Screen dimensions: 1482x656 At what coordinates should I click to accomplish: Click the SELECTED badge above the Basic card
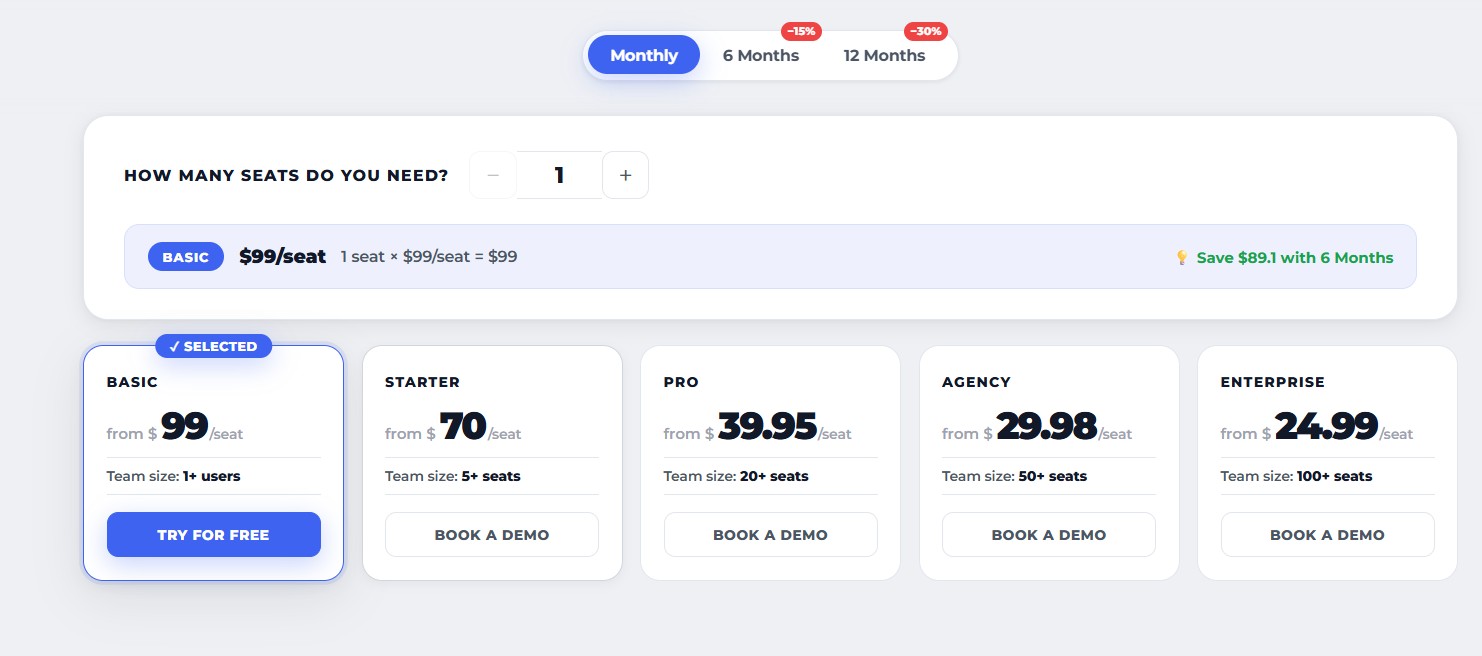coord(213,346)
